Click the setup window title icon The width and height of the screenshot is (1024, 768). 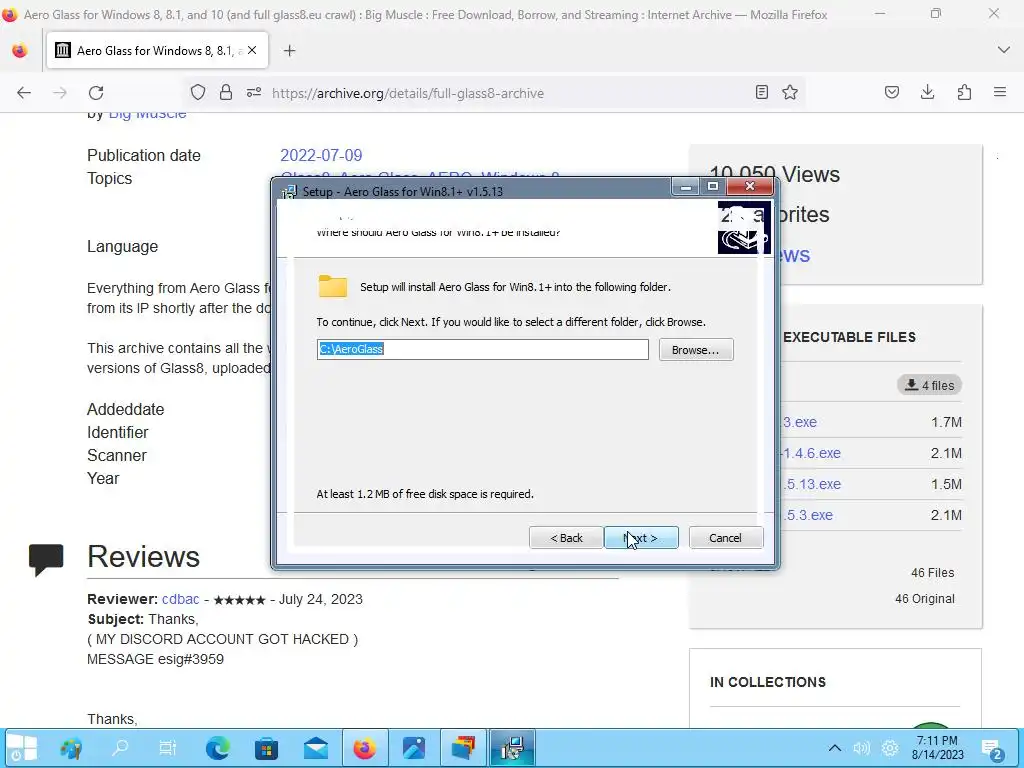point(289,192)
